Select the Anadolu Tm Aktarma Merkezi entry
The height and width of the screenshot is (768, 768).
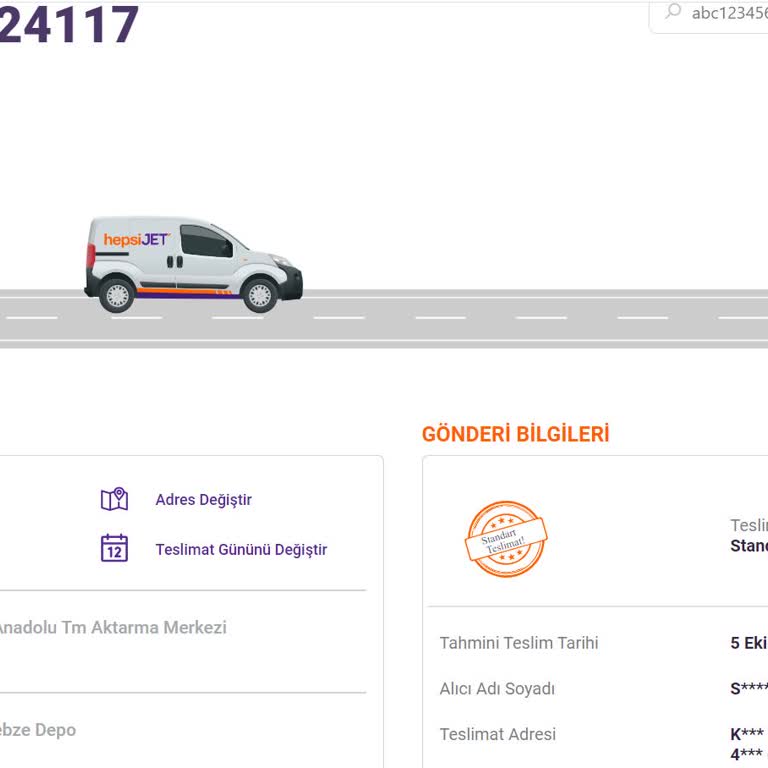tap(112, 627)
